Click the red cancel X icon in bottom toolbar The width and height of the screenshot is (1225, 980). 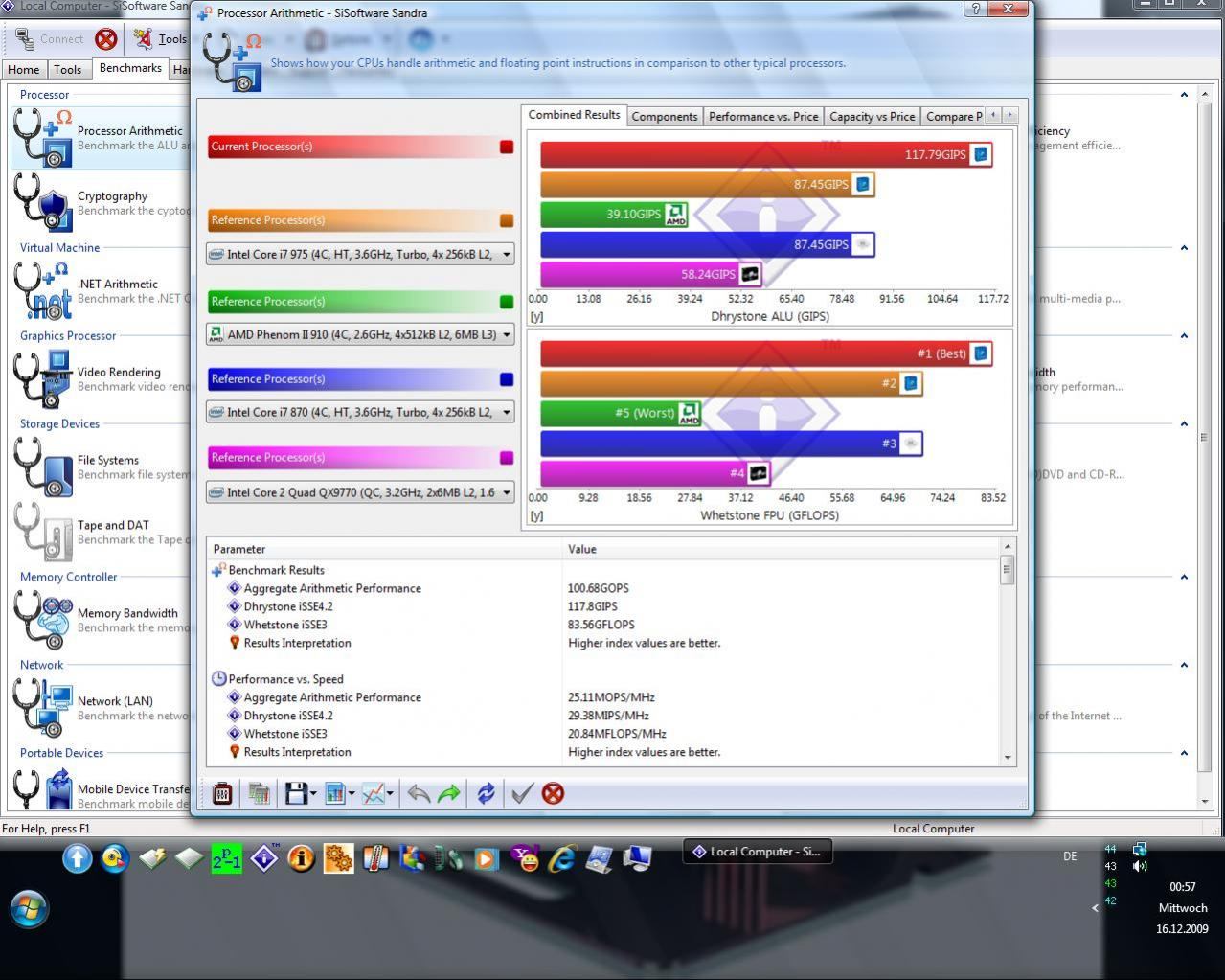tap(553, 793)
